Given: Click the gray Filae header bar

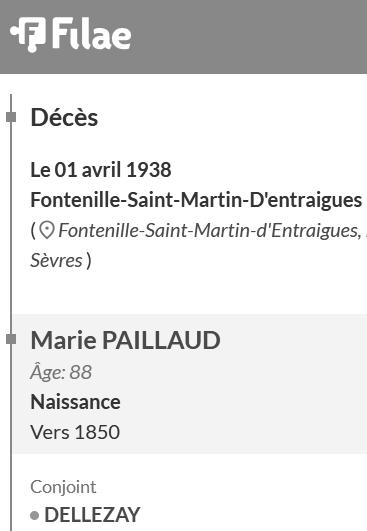Looking at the screenshot, I should click(x=184, y=37).
